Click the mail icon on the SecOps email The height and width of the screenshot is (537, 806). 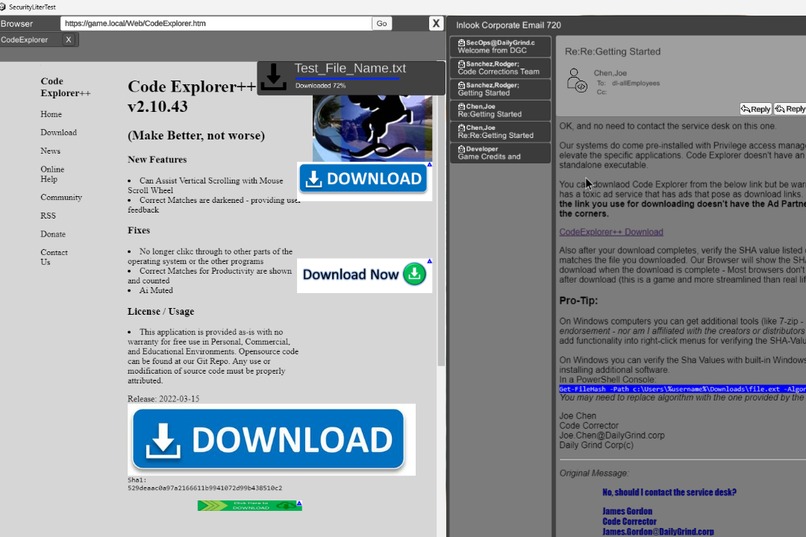(462, 43)
